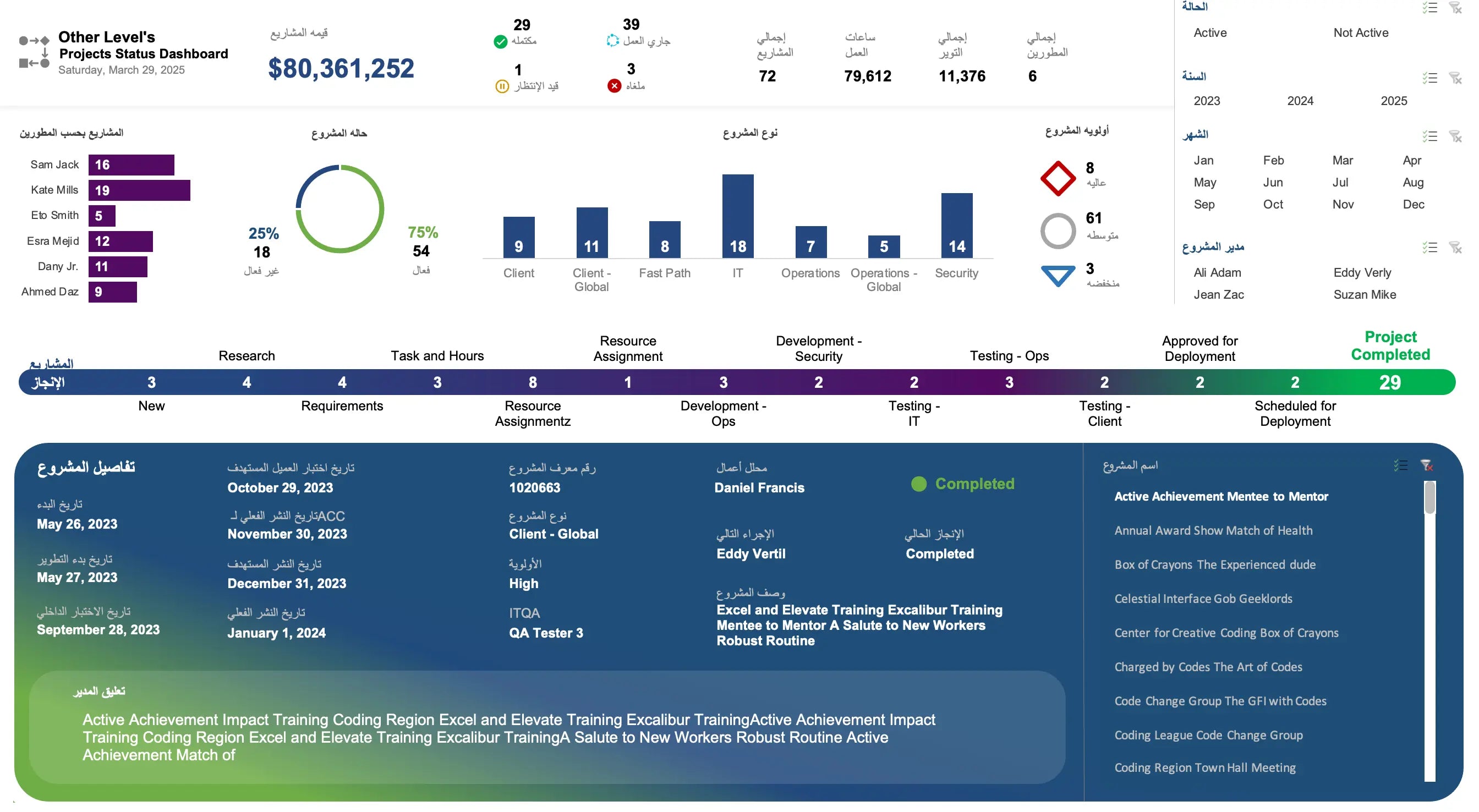Toggle multi-select on the year slicer
Viewport: 1479px width, 812px height.
(1429, 78)
